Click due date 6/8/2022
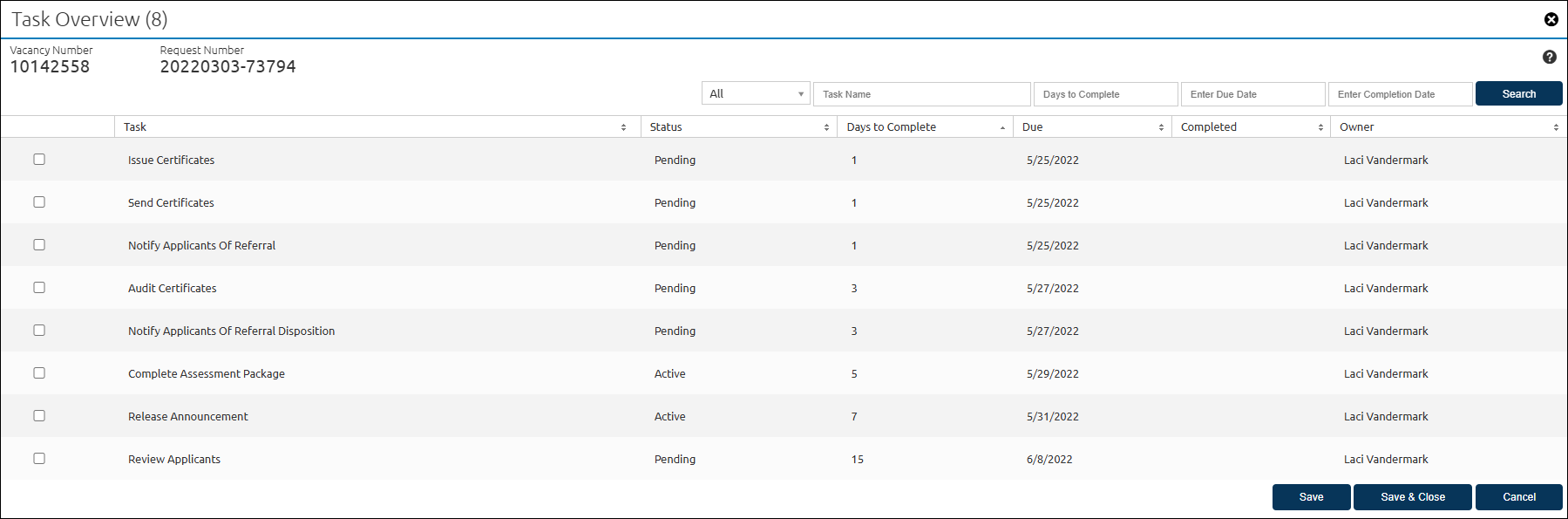The width and height of the screenshot is (1568, 519). tap(1049, 460)
